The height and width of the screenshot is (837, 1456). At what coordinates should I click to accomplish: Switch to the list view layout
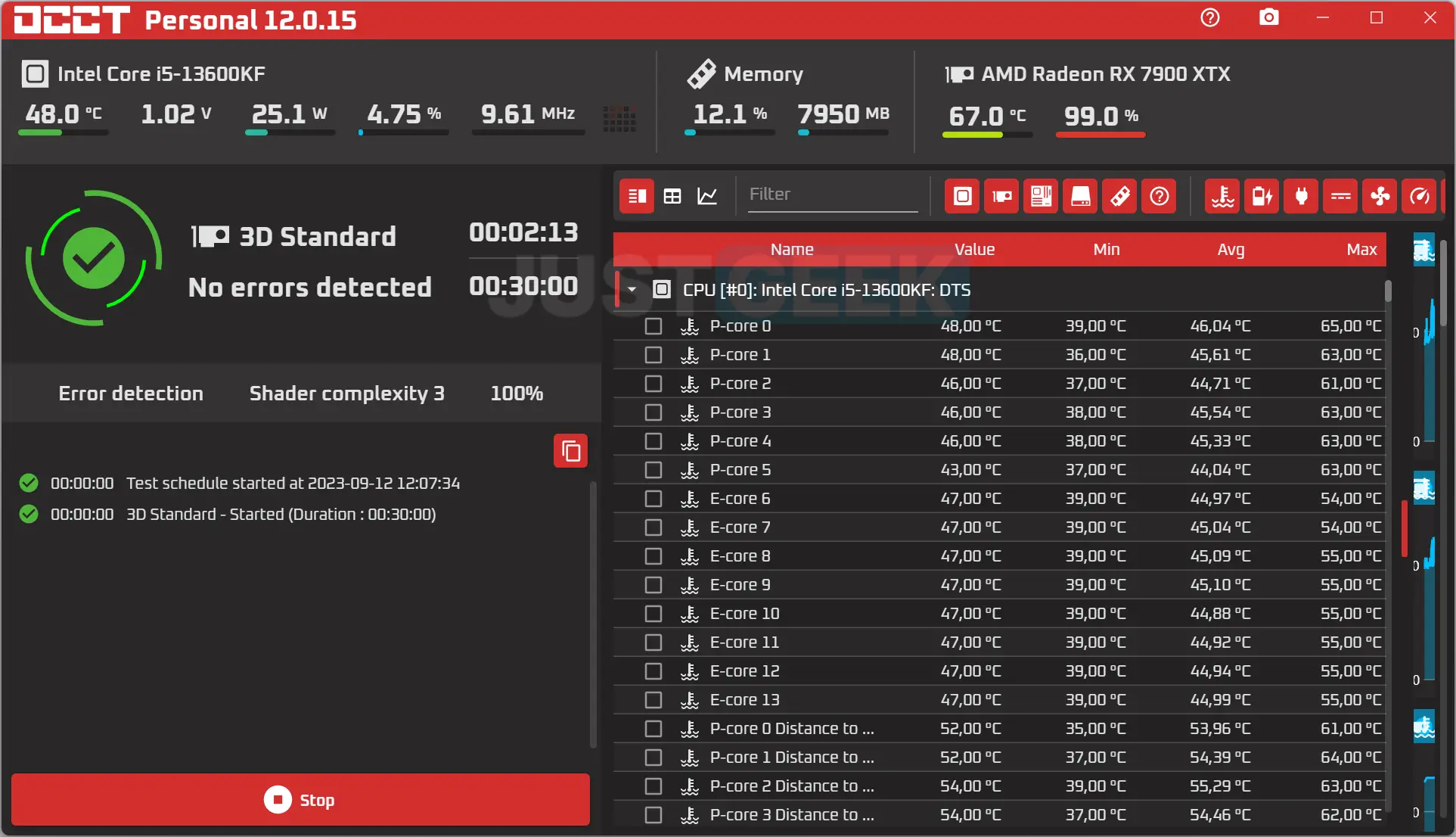point(637,197)
